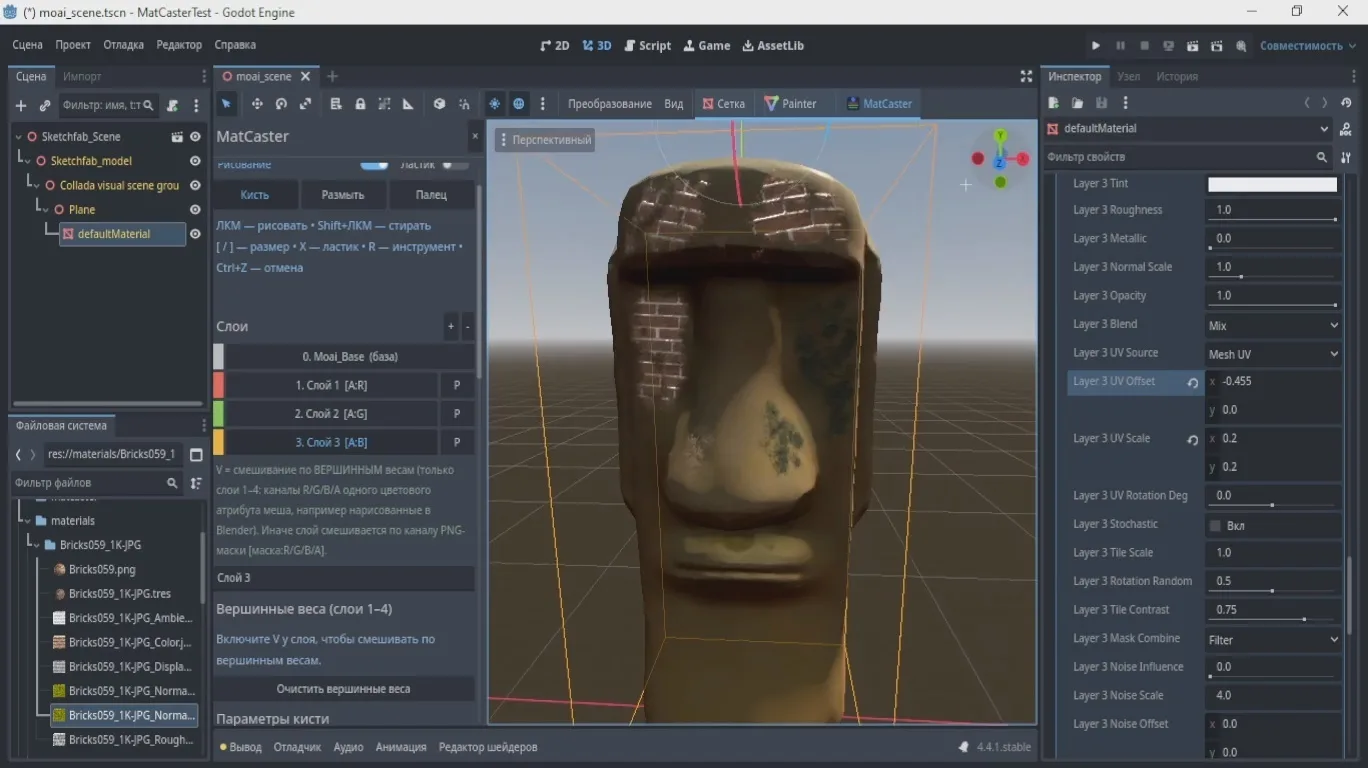Open the Layer 3 Blend dropdown
Viewport: 1368px width, 768px height.
tap(1273, 325)
